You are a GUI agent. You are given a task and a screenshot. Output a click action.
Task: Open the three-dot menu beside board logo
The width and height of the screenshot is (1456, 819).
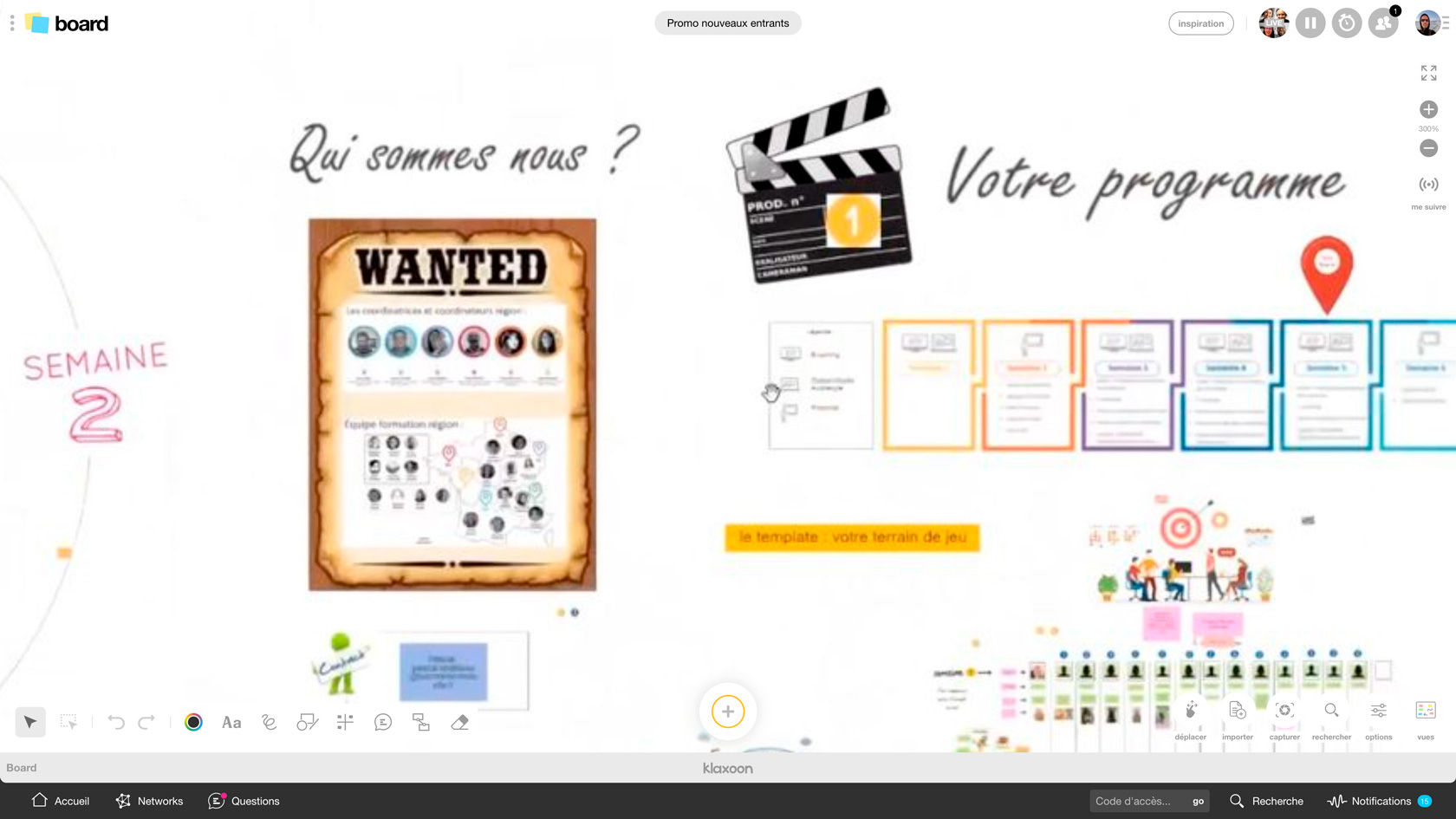tap(12, 23)
